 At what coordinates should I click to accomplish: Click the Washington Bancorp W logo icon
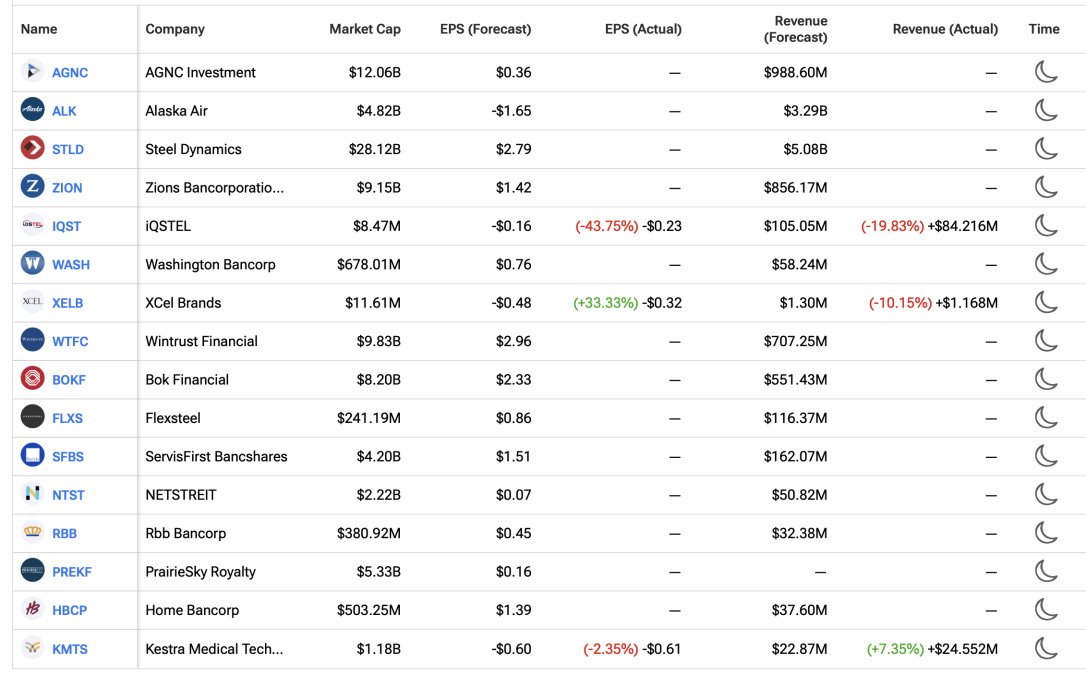pyautogui.click(x=33, y=264)
